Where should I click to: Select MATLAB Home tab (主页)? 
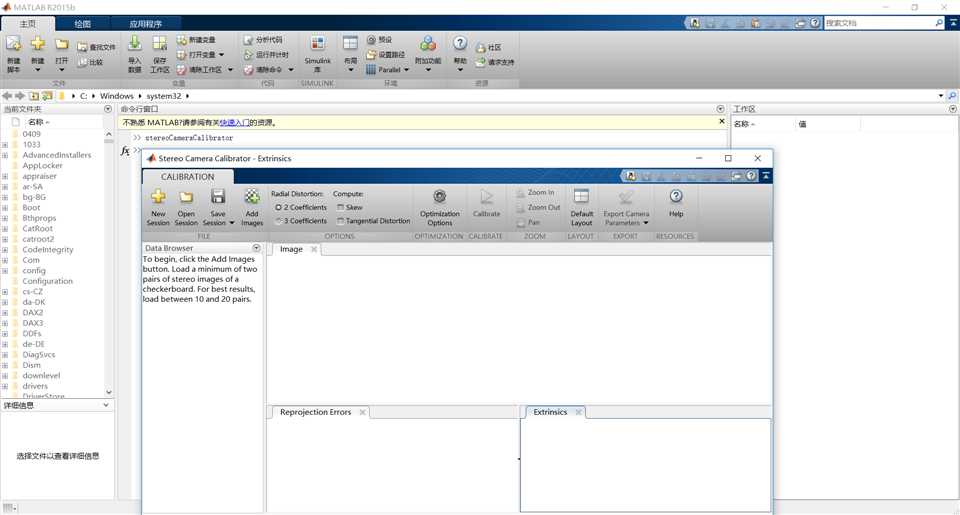pyautogui.click(x=28, y=24)
